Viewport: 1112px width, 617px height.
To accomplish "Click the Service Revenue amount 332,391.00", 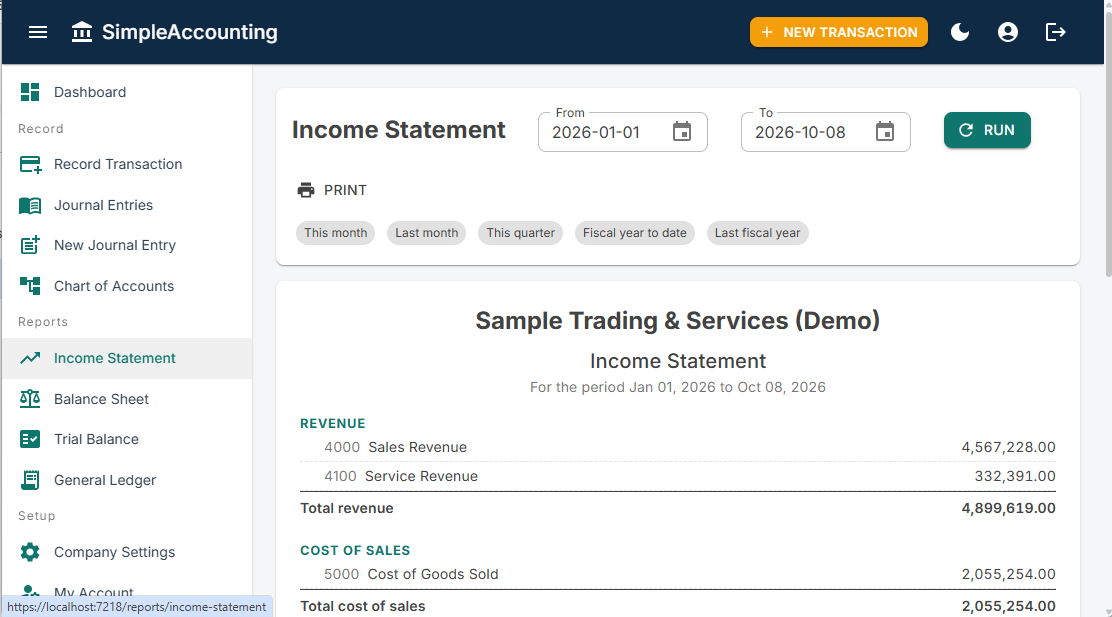I will pos(1015,477).
